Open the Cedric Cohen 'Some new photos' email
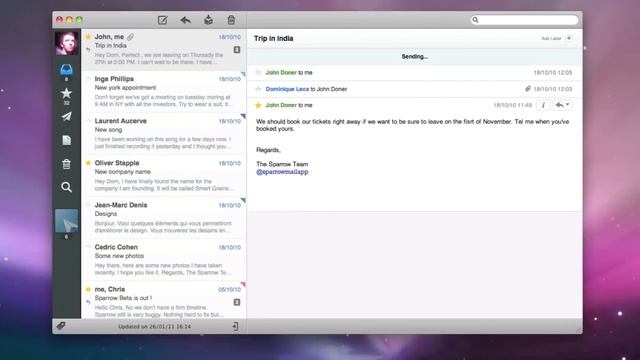The image size is (640, 360). (x=164, y=260)
